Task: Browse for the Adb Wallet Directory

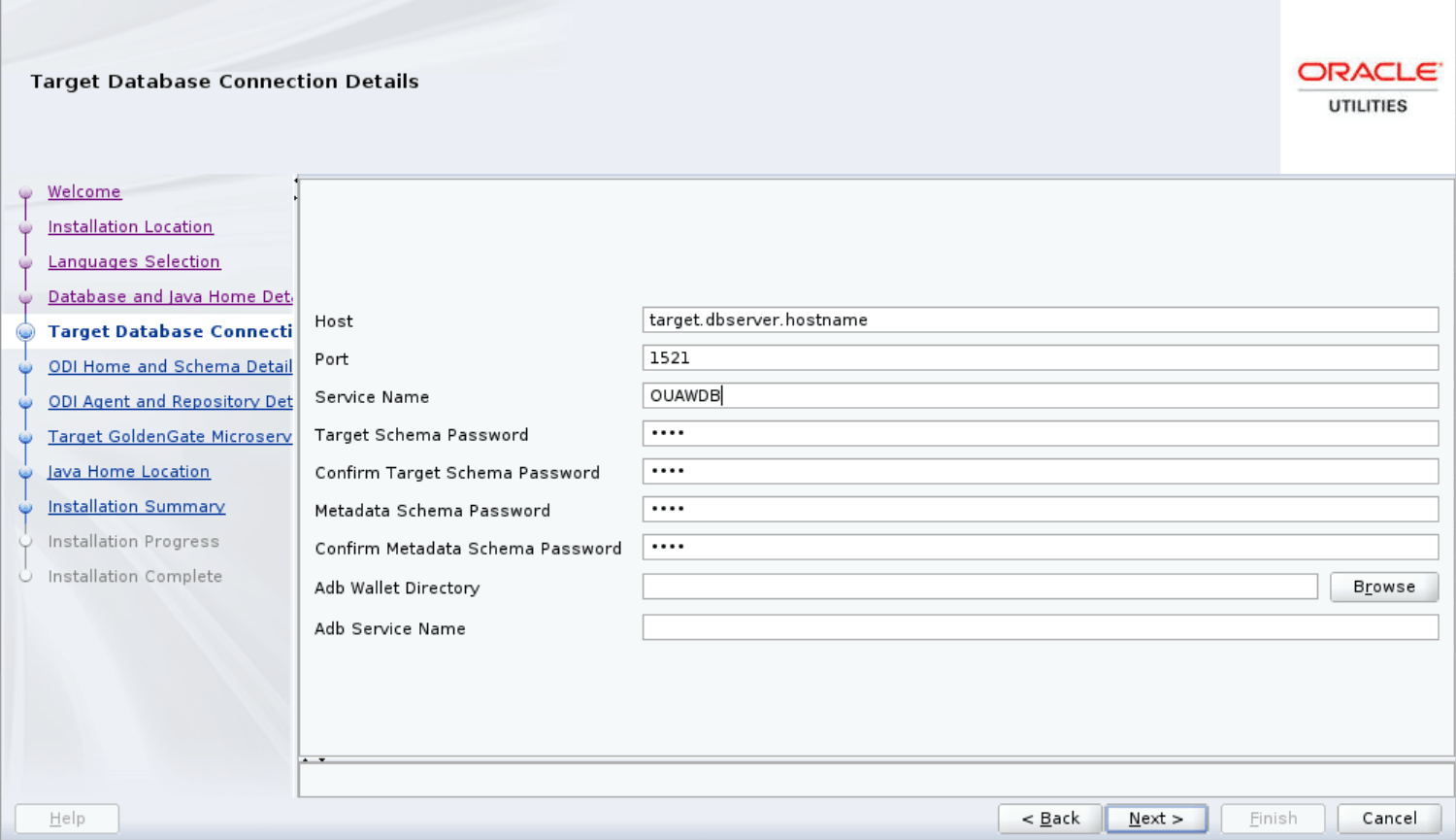Action: click(1384, 587)
